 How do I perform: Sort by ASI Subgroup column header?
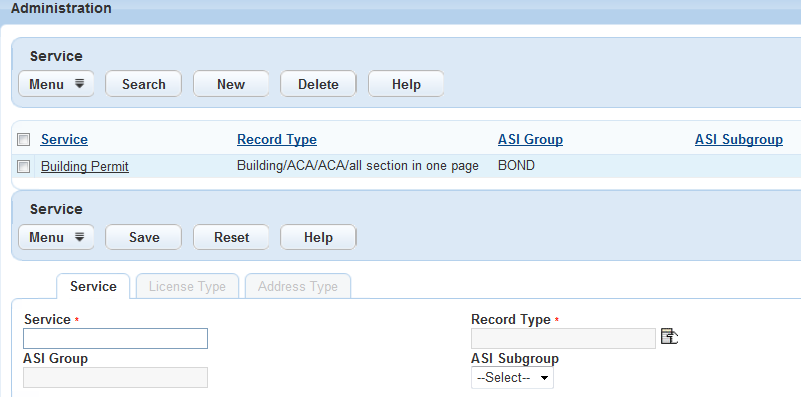coord(739,139)
